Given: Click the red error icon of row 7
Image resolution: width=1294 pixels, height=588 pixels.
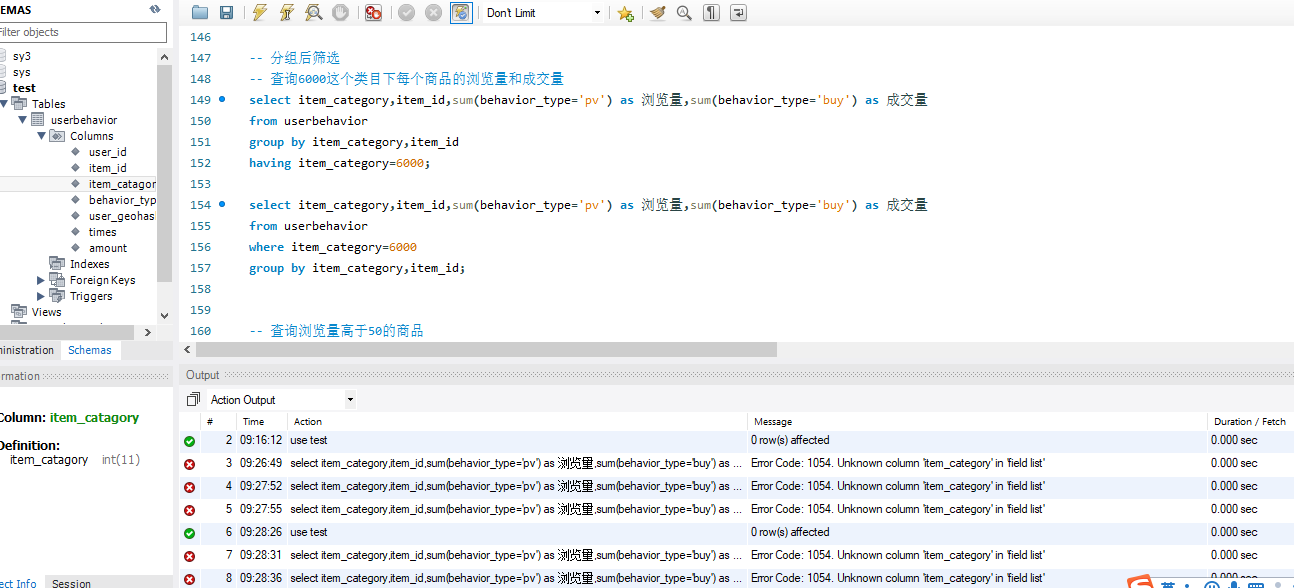Looking at the screenshot, I should [x=189, y=555].
